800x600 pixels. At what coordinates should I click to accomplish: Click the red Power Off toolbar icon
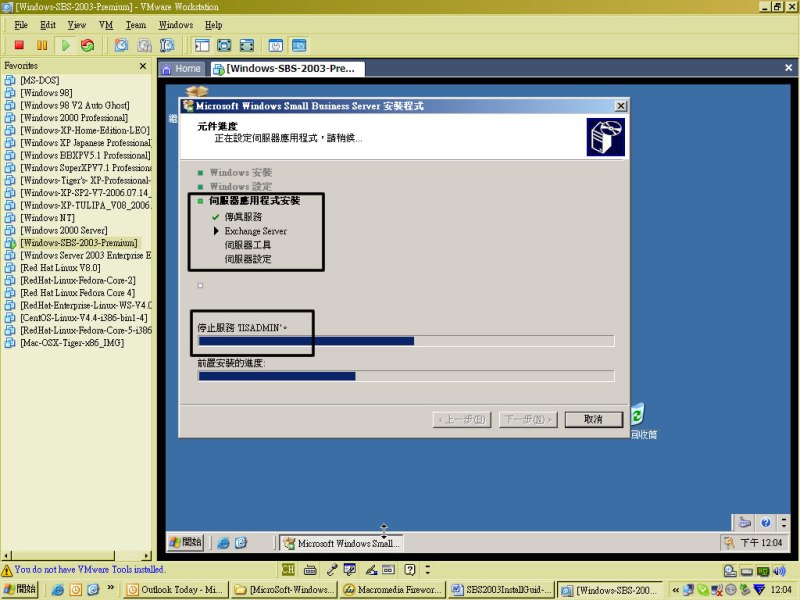coord(19,45)
